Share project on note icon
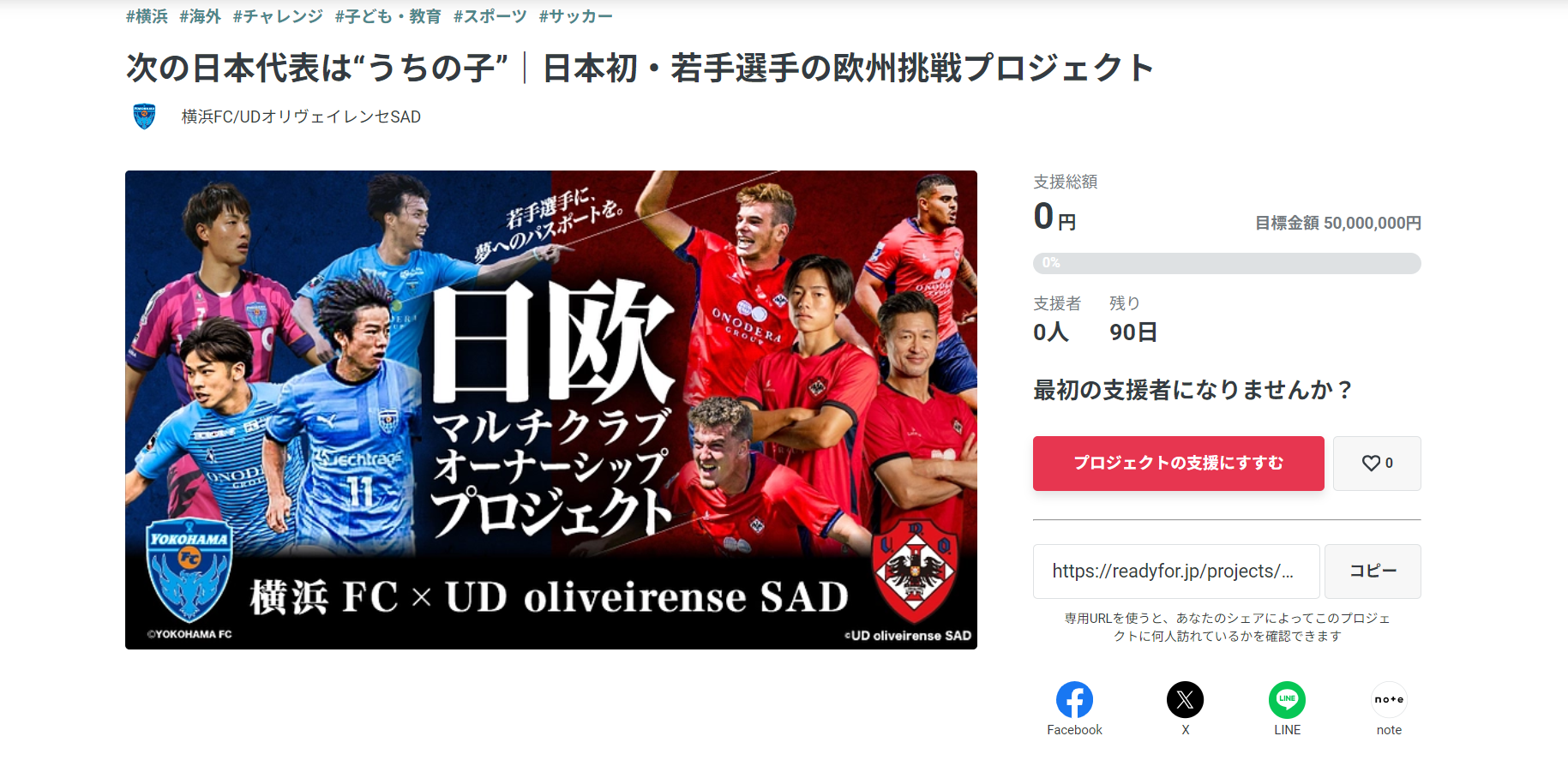Viewport: 1568px width, 760px height. (x=1389, y=700)
